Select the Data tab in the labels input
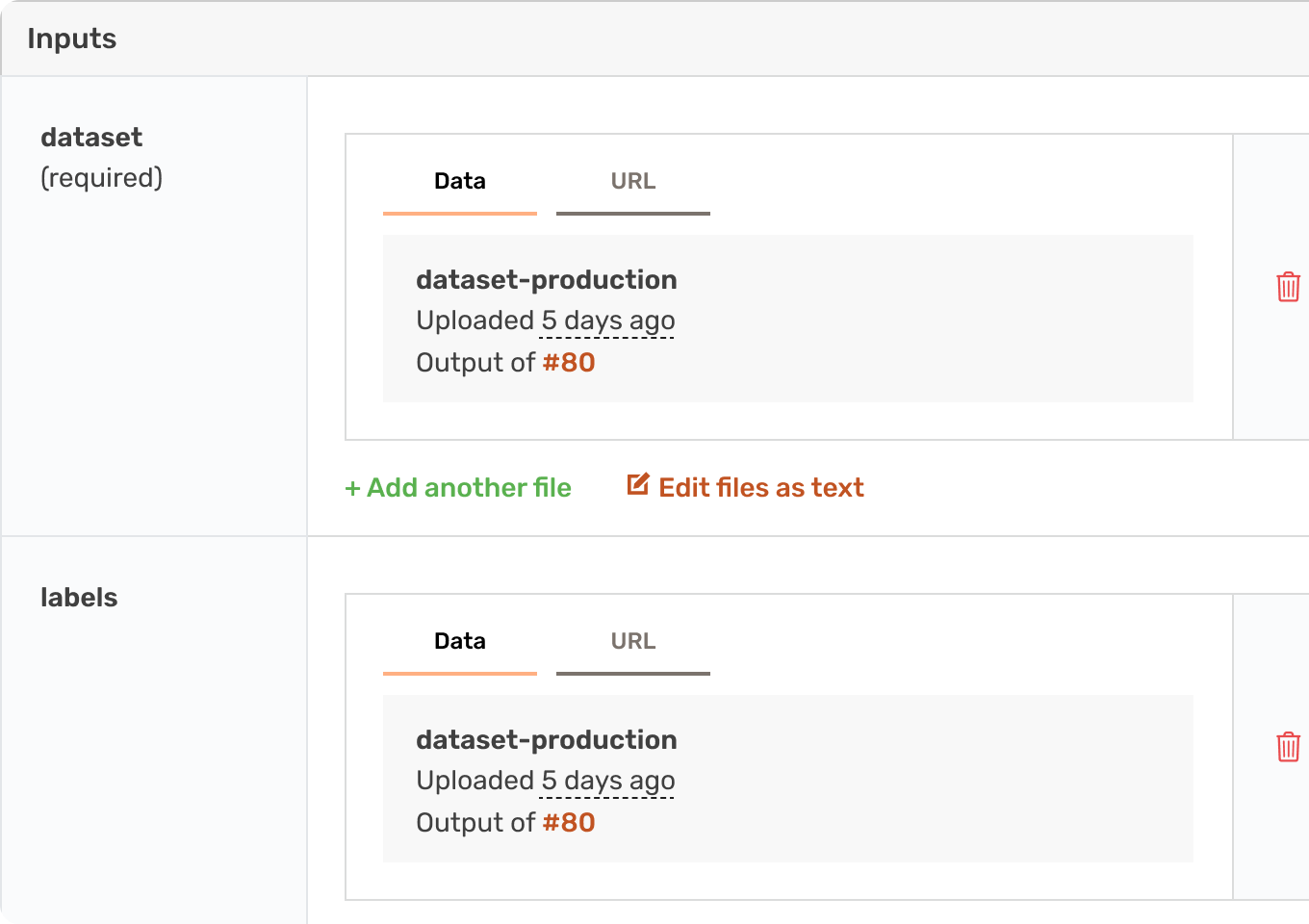Viewport: 1309px width, 924px height. click(460, 642)
